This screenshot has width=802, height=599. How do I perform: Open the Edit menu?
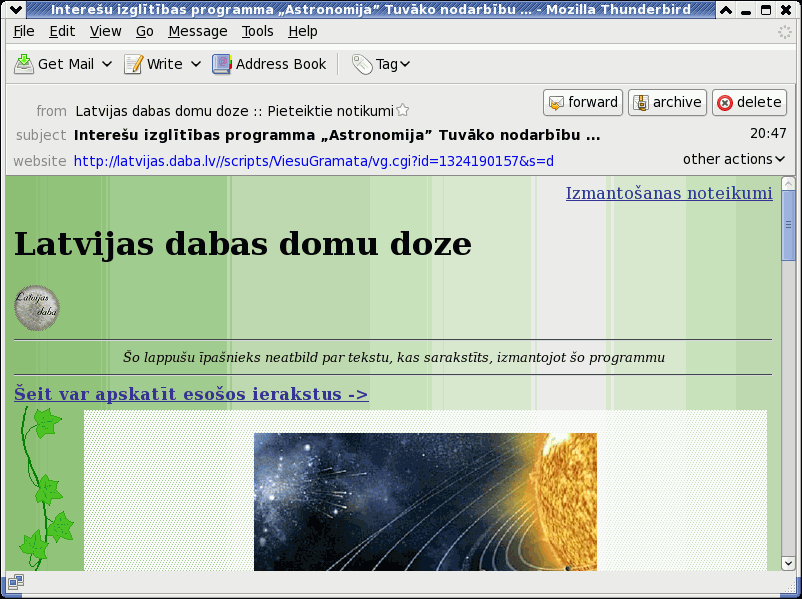pyautogui.click(x=62, y=31)
